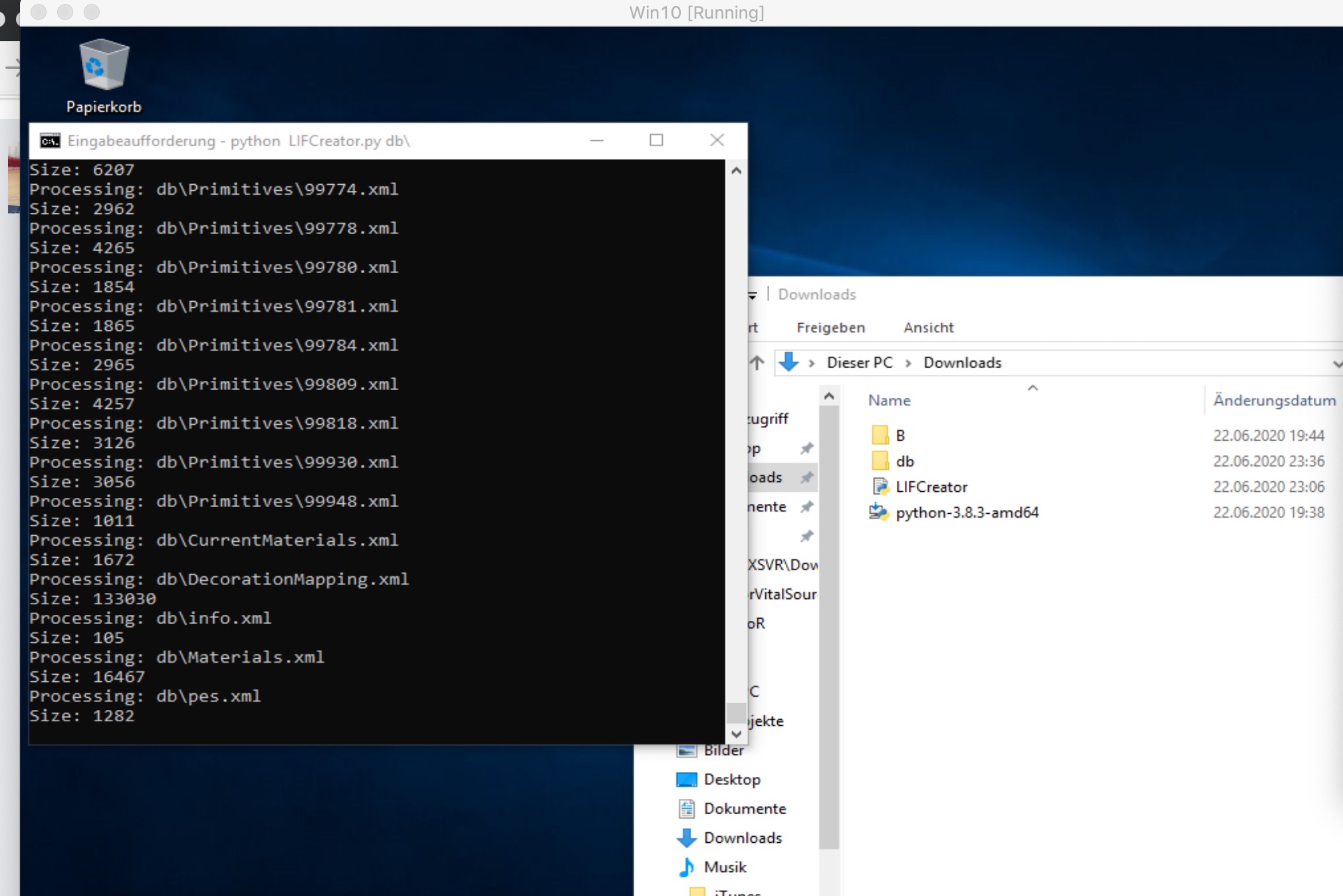Image resolution: width=1343 pixels, height=896 pixels.
Task: Open the B folder
Action: [x=900, y=435]
